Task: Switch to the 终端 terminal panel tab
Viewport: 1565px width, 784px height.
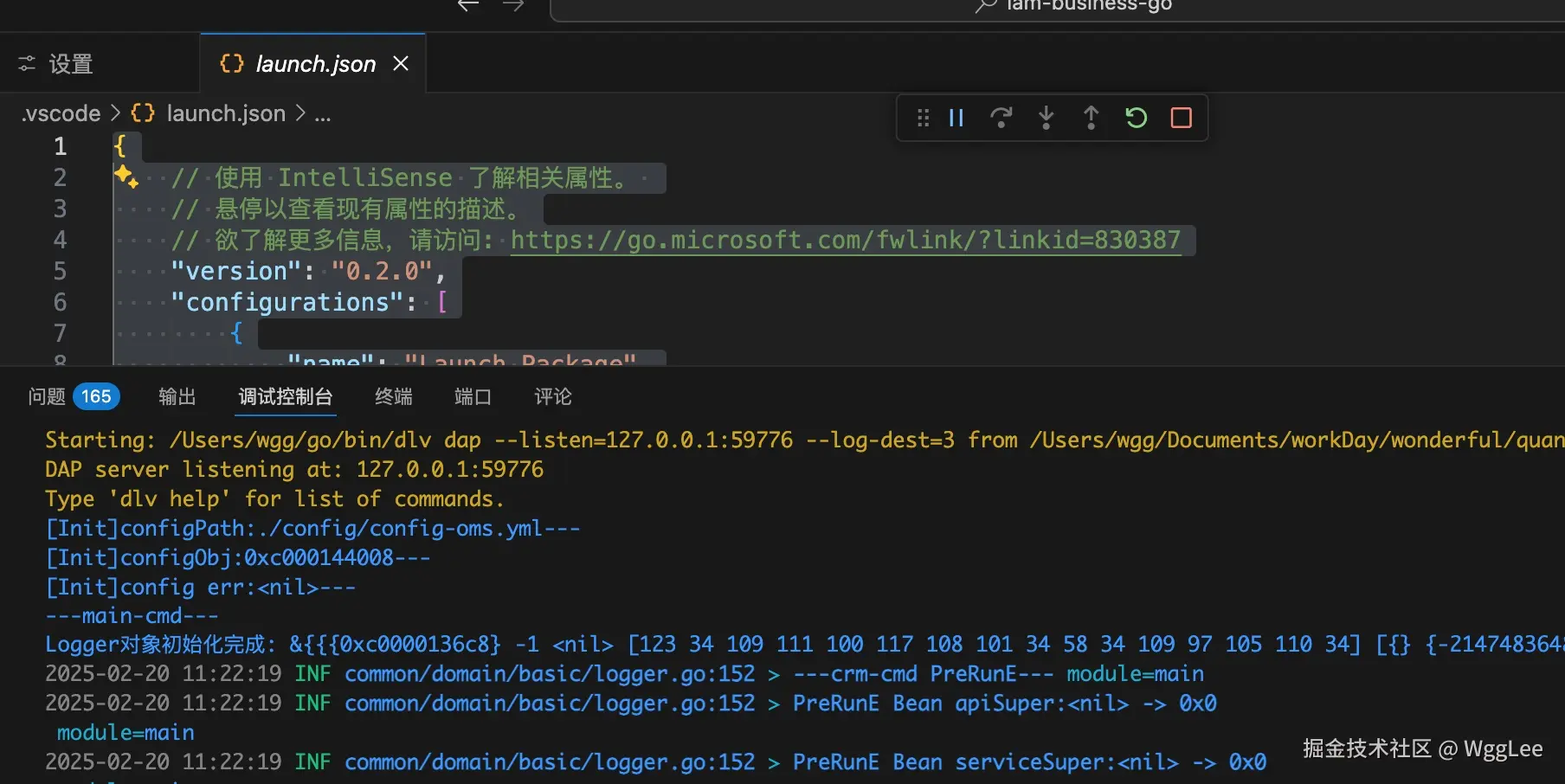Action: tap(394, 396)
